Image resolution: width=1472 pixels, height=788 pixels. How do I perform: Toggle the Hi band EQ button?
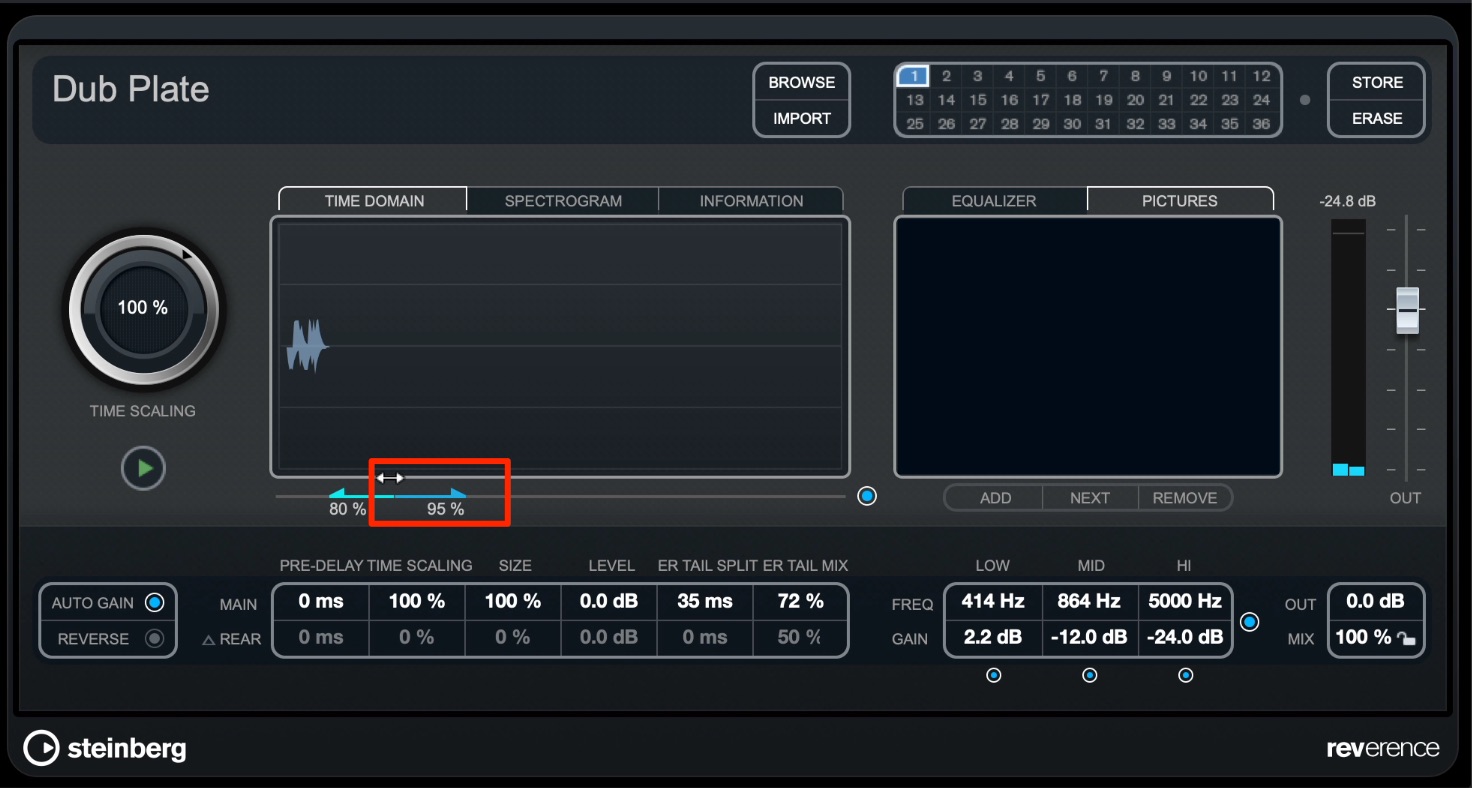point(1185,675)
